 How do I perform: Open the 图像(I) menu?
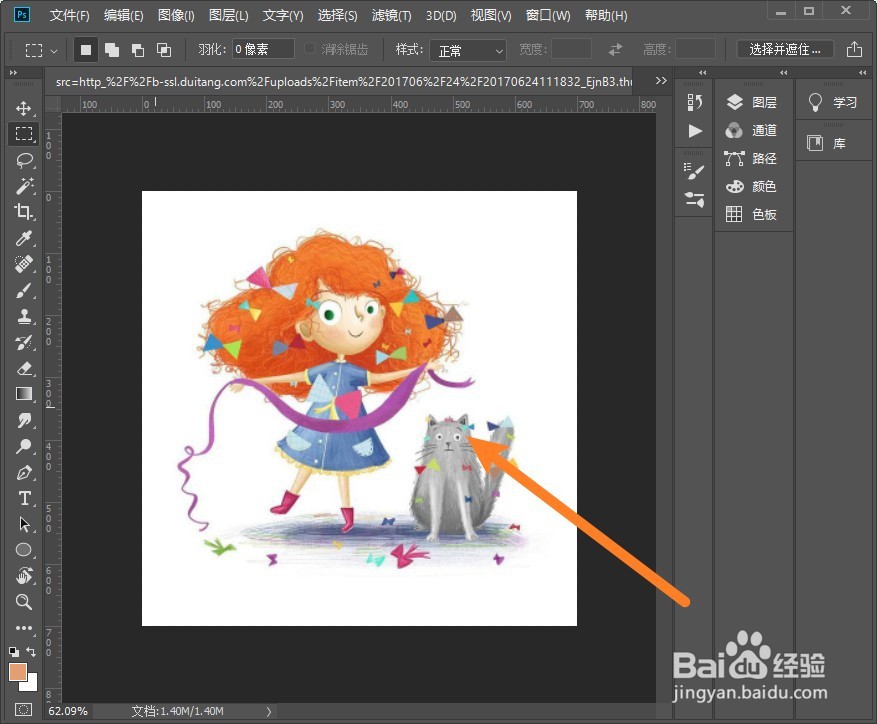click(176, 16)
